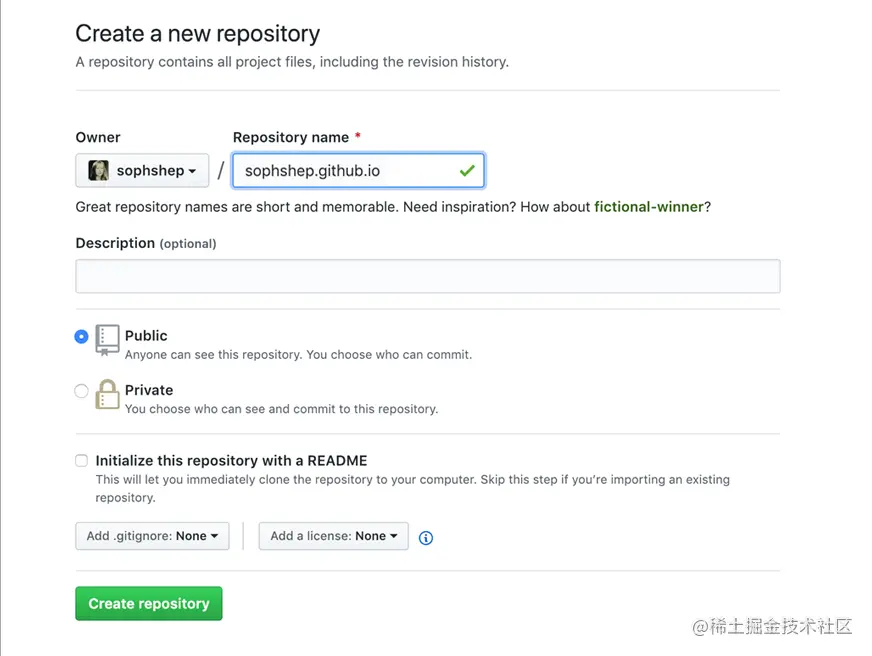Click the Public option label

(146, 336)
